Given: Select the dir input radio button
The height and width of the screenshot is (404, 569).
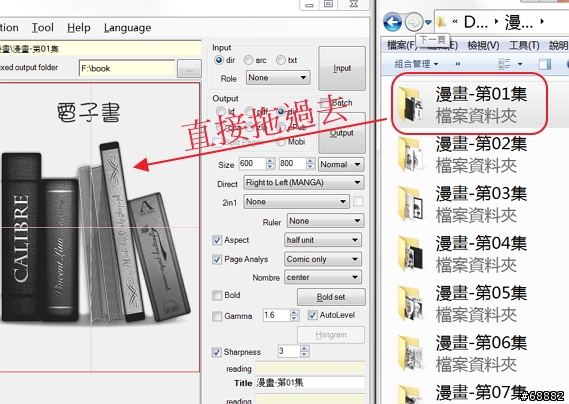Looking at the screenshot, I should point(218,60).
